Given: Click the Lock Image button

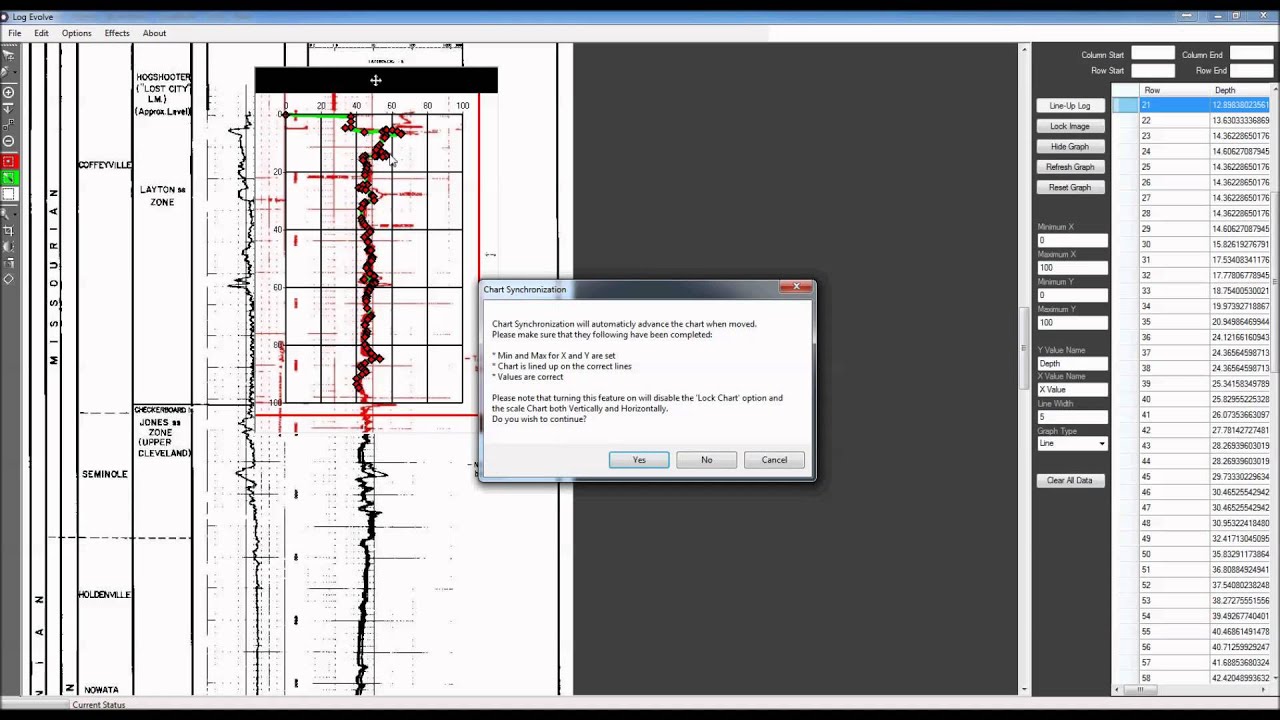Looking at the screenshot, I should tap(1070, 126).
